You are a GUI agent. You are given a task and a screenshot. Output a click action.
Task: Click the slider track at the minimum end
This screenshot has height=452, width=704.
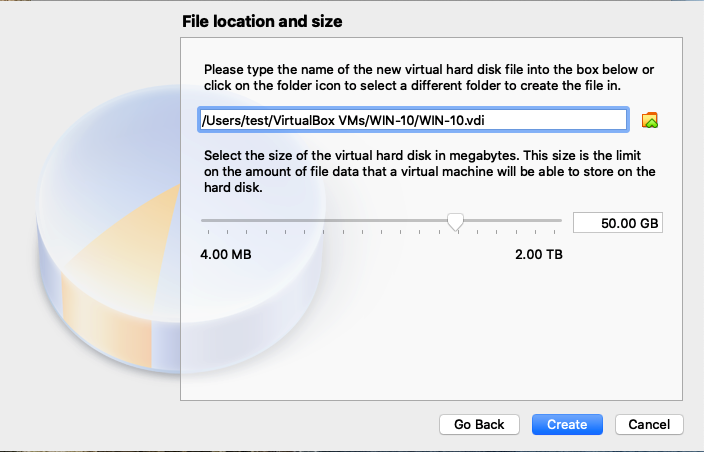(204, 220)
